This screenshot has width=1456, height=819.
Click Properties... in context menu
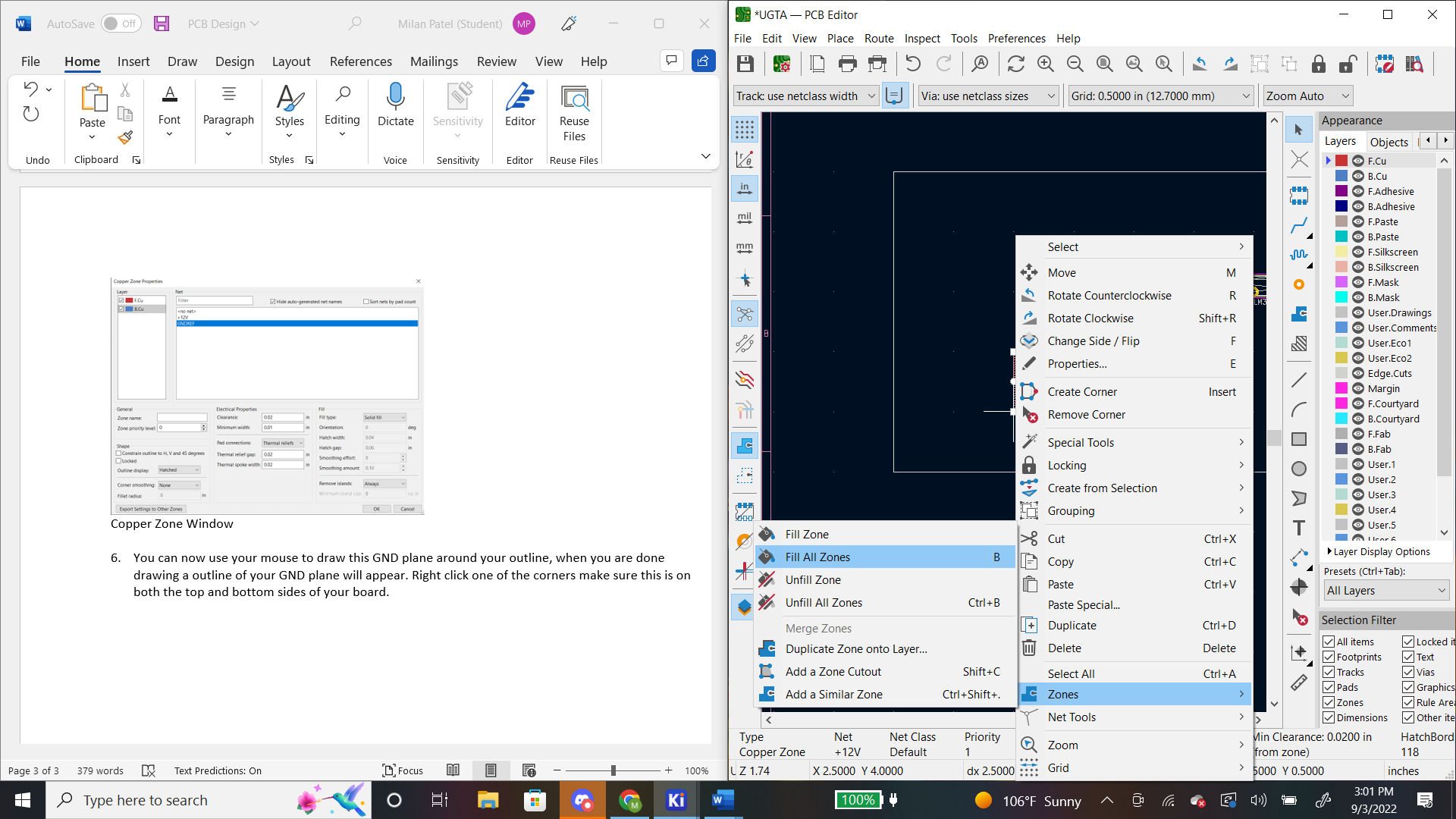coord(1134,364)
